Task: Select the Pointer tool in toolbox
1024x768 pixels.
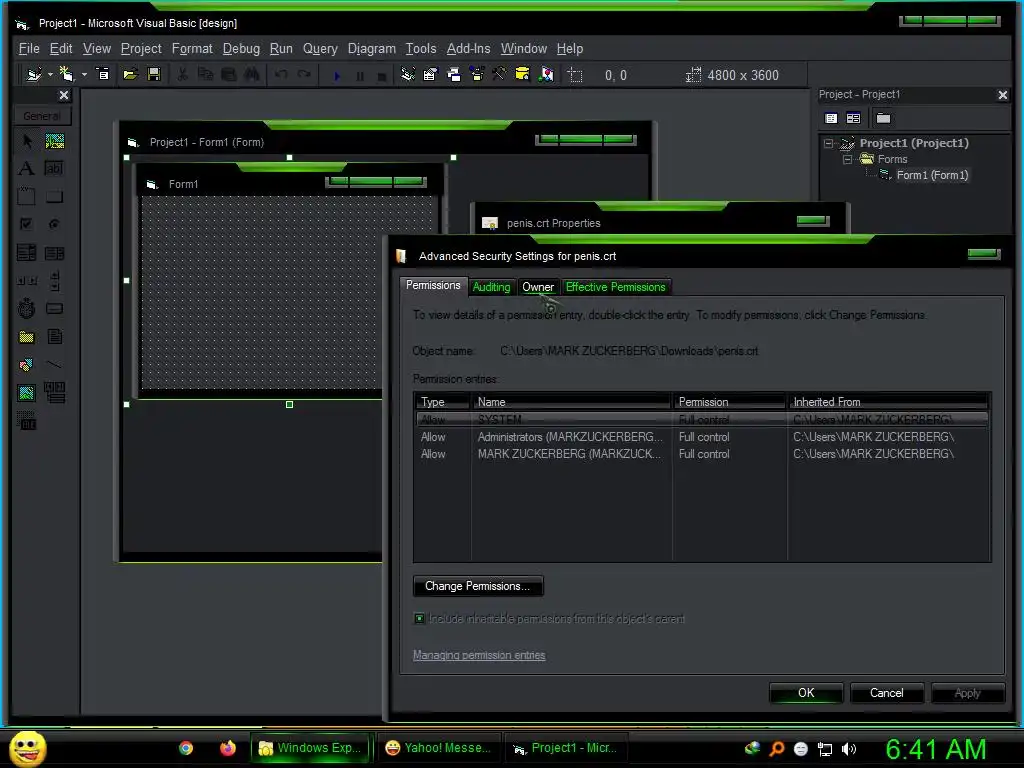Action: pos(27,141)
